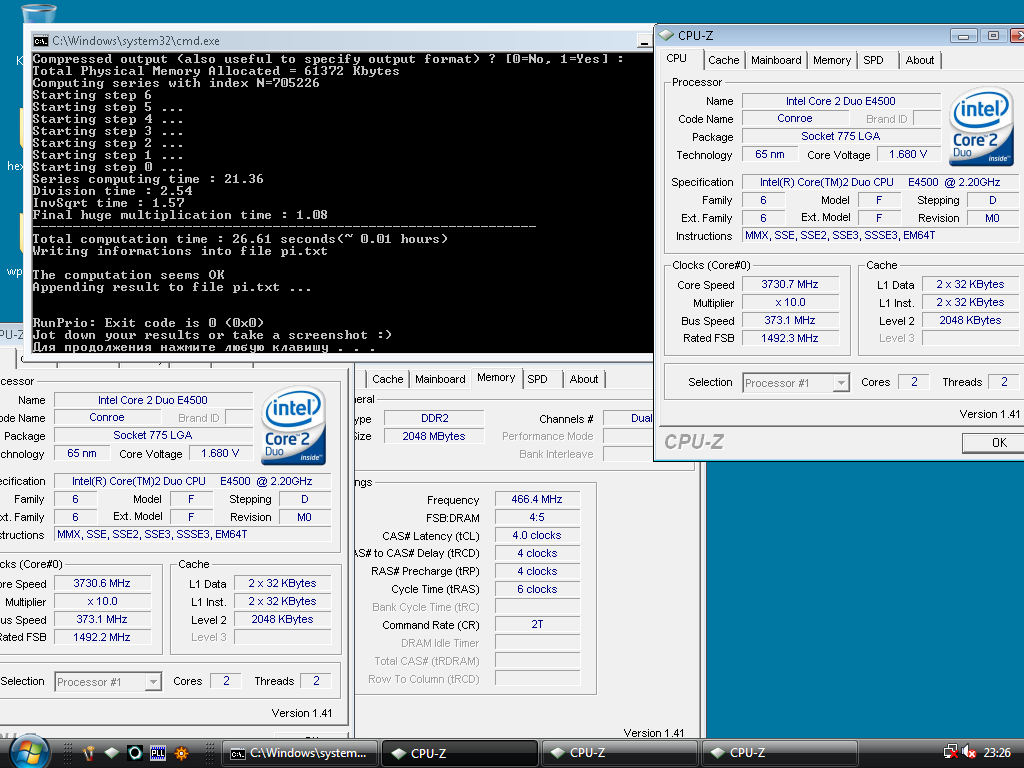Click OK in the front CPU-Z window
The width and height of the screenshot is (1024, 768).
(993, 443)
